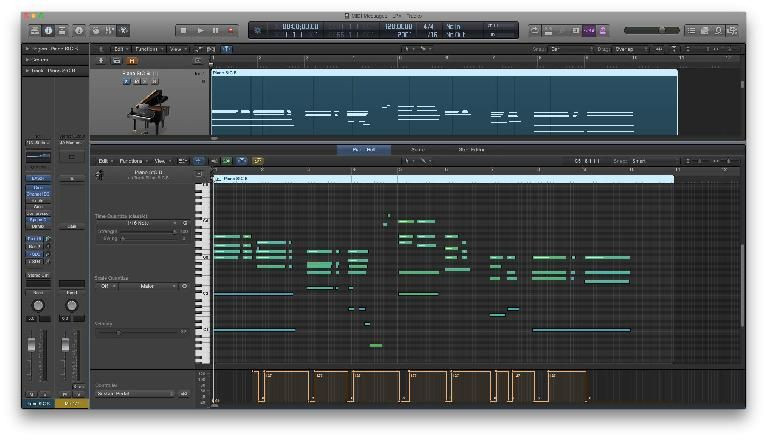Open the Editors scissors icon

click(124, 31)
